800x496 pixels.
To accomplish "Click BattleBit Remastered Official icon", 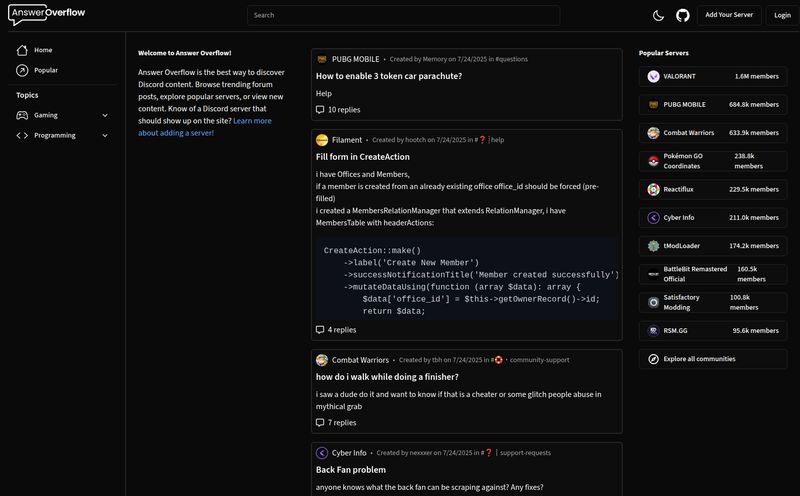I will pyautogui.click(x=653, y=274).
